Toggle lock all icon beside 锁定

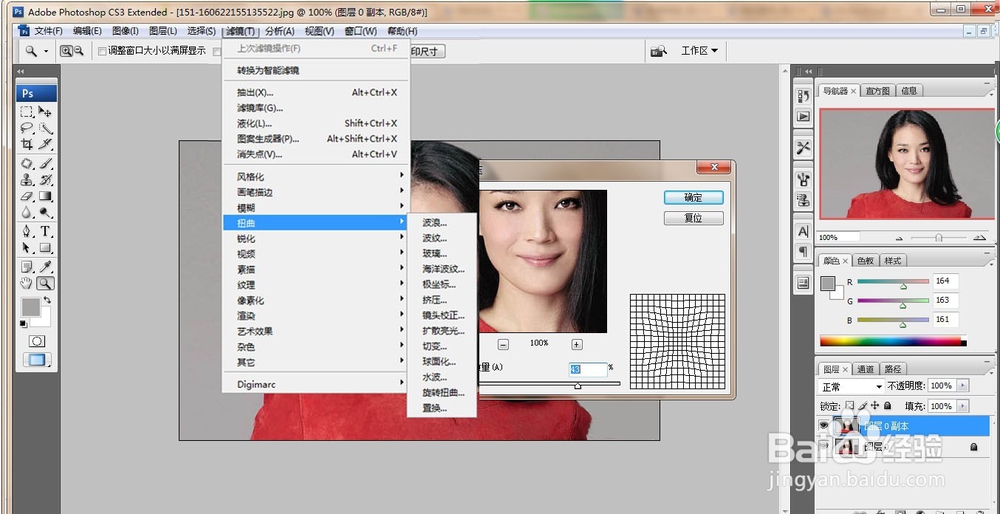886,406
